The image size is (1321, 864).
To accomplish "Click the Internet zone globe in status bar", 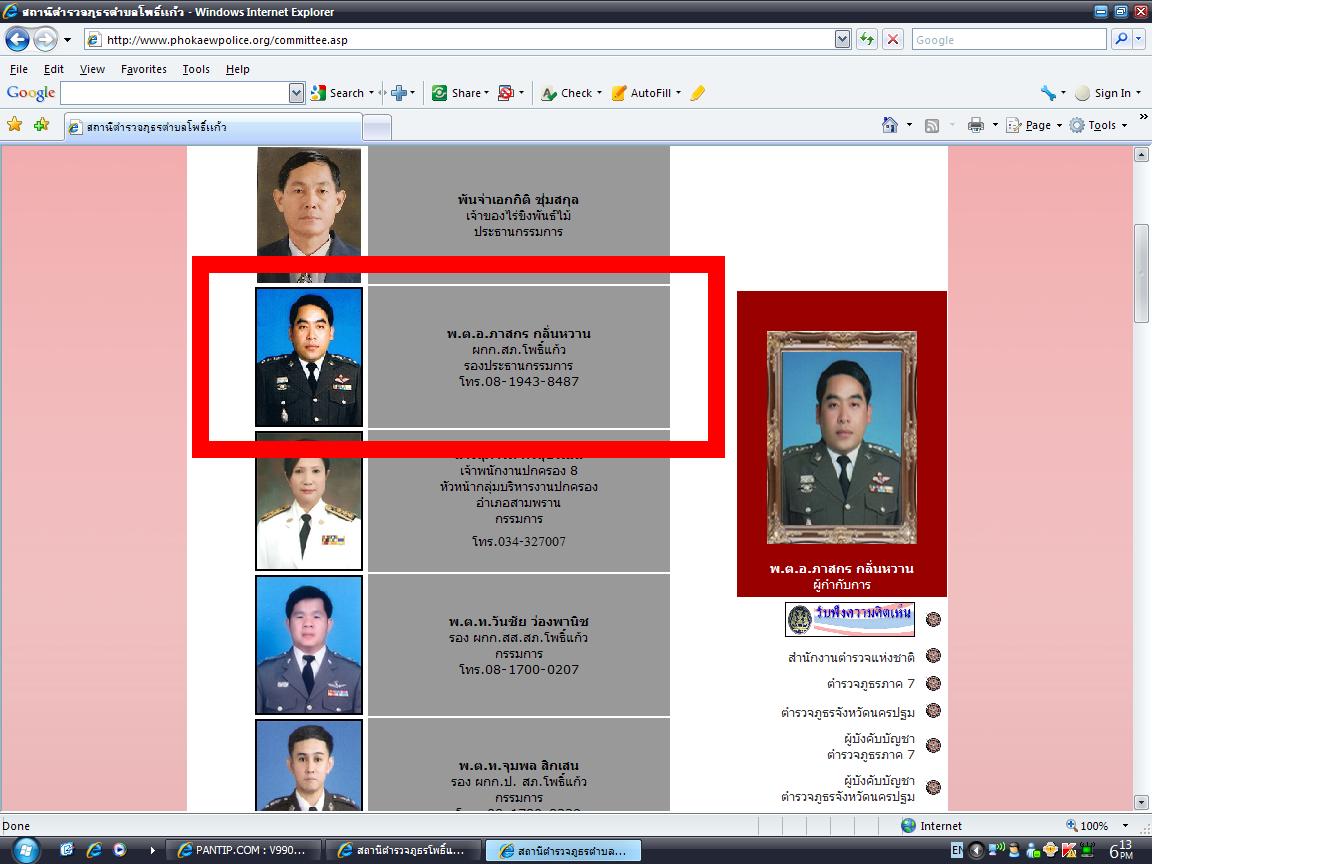I will tap(908, 826).
